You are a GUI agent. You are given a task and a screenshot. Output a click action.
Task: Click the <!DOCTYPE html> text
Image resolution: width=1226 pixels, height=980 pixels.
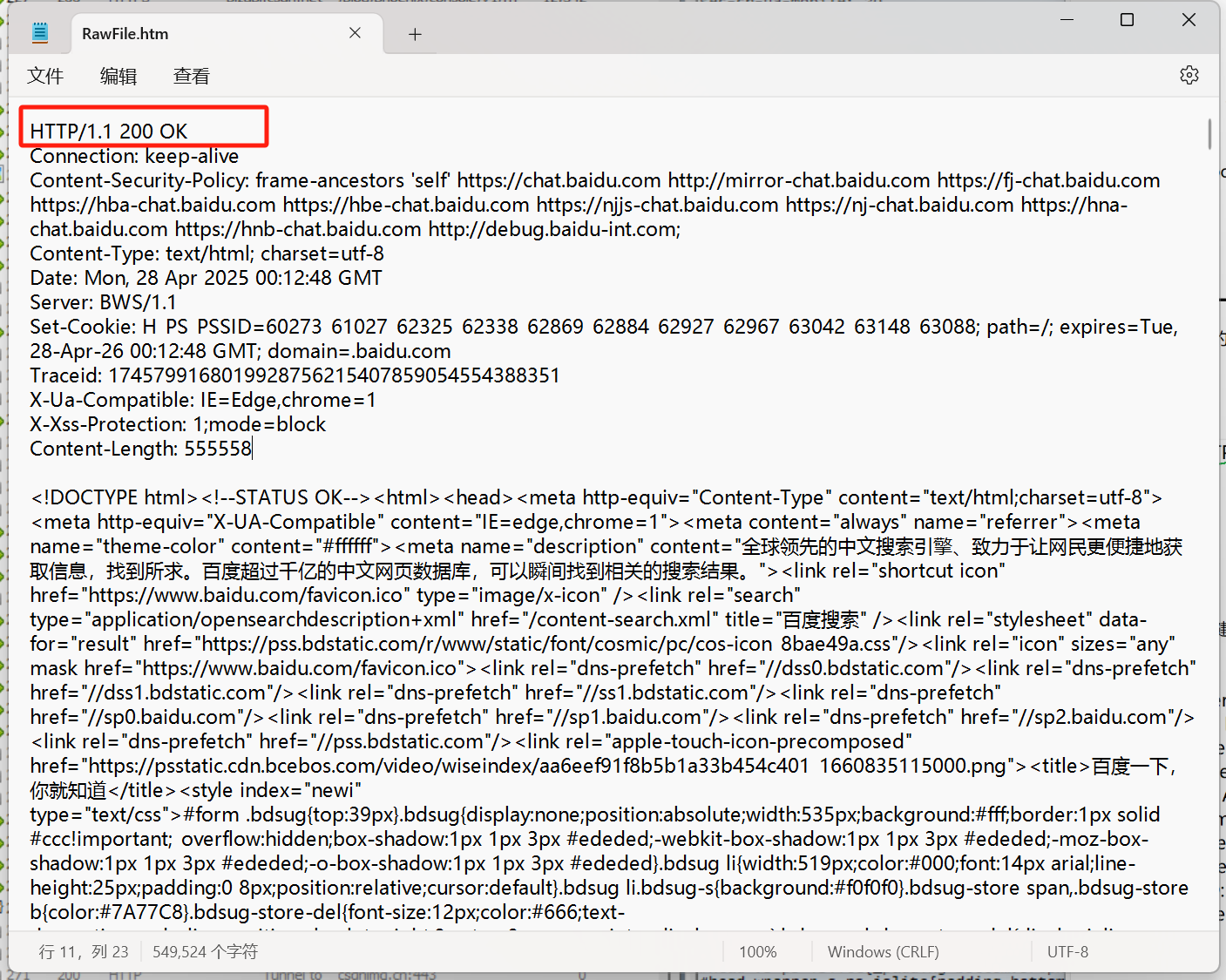114,497
